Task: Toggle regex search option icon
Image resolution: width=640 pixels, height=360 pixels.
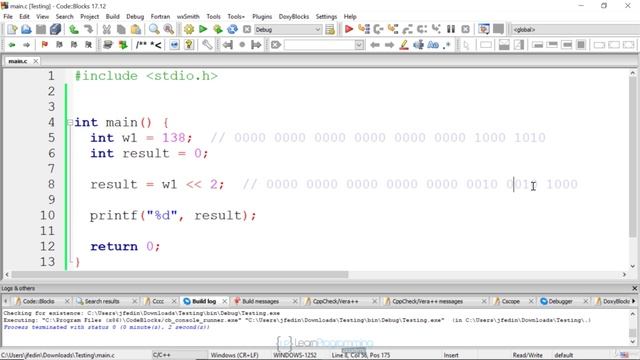Action: [x=447, y=44]
